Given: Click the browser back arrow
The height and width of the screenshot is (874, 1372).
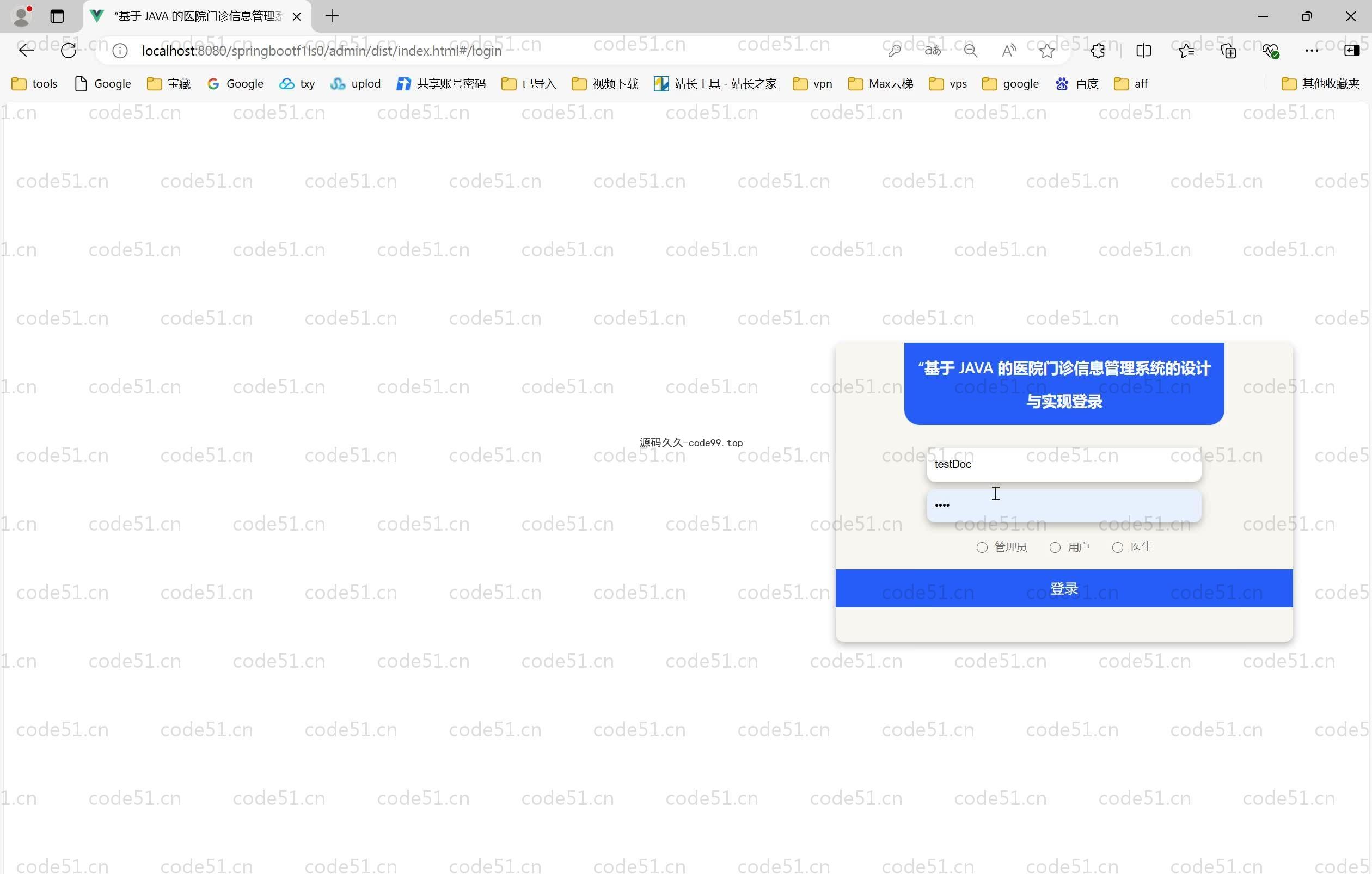Looking at the screenshot, I should pos(26,51).
